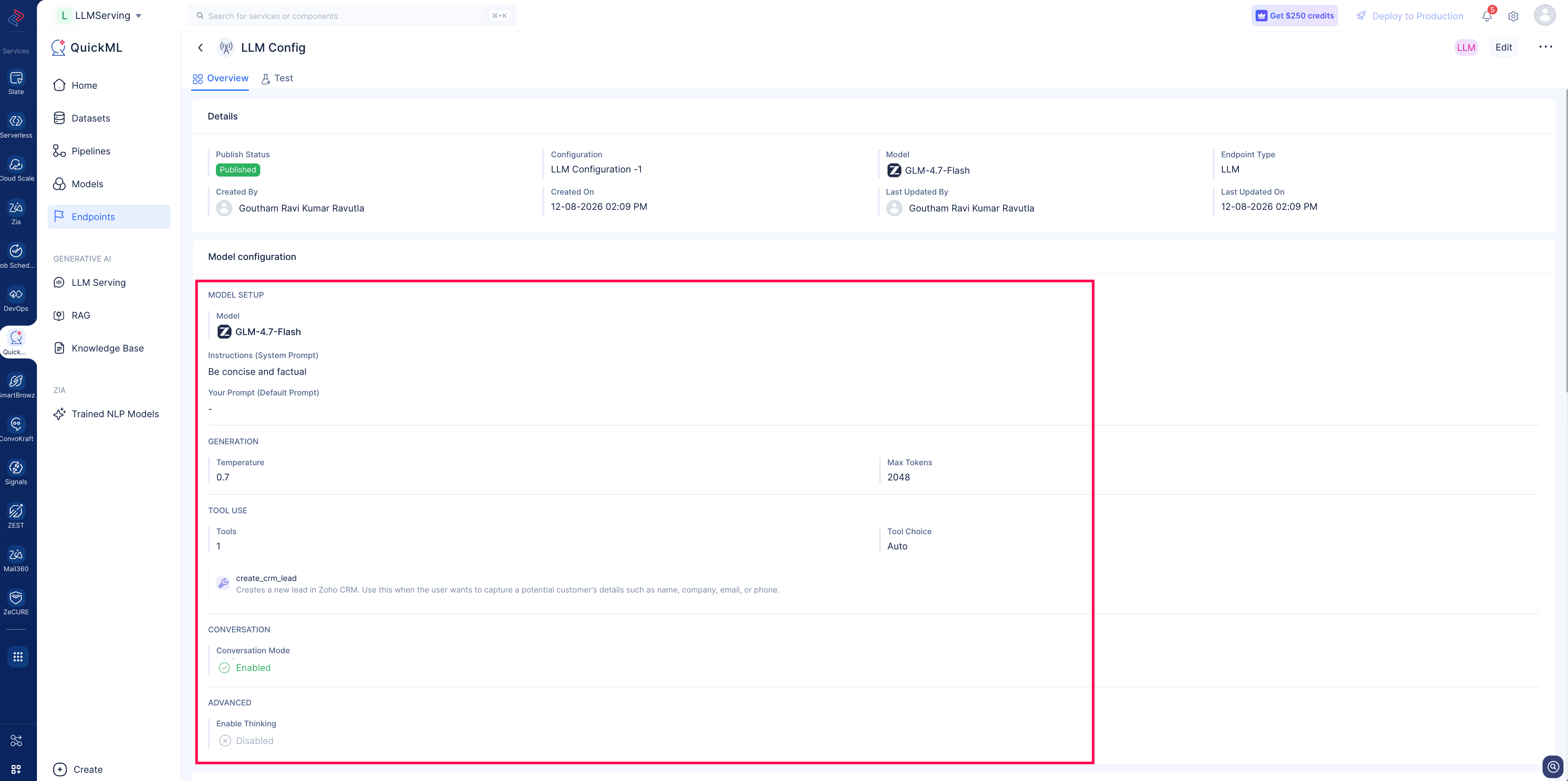Click the LLM tag badge
The image size is (1568, 781).
click(1466, 48)
